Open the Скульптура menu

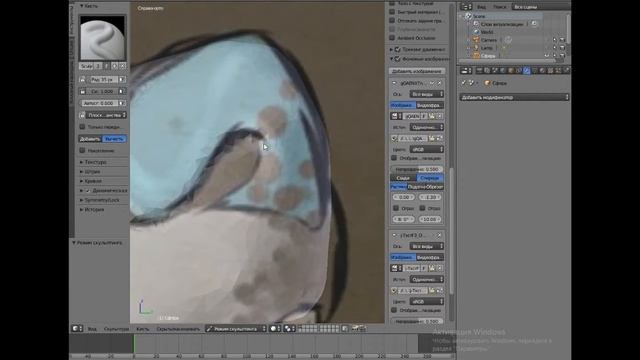click(116, 329)
